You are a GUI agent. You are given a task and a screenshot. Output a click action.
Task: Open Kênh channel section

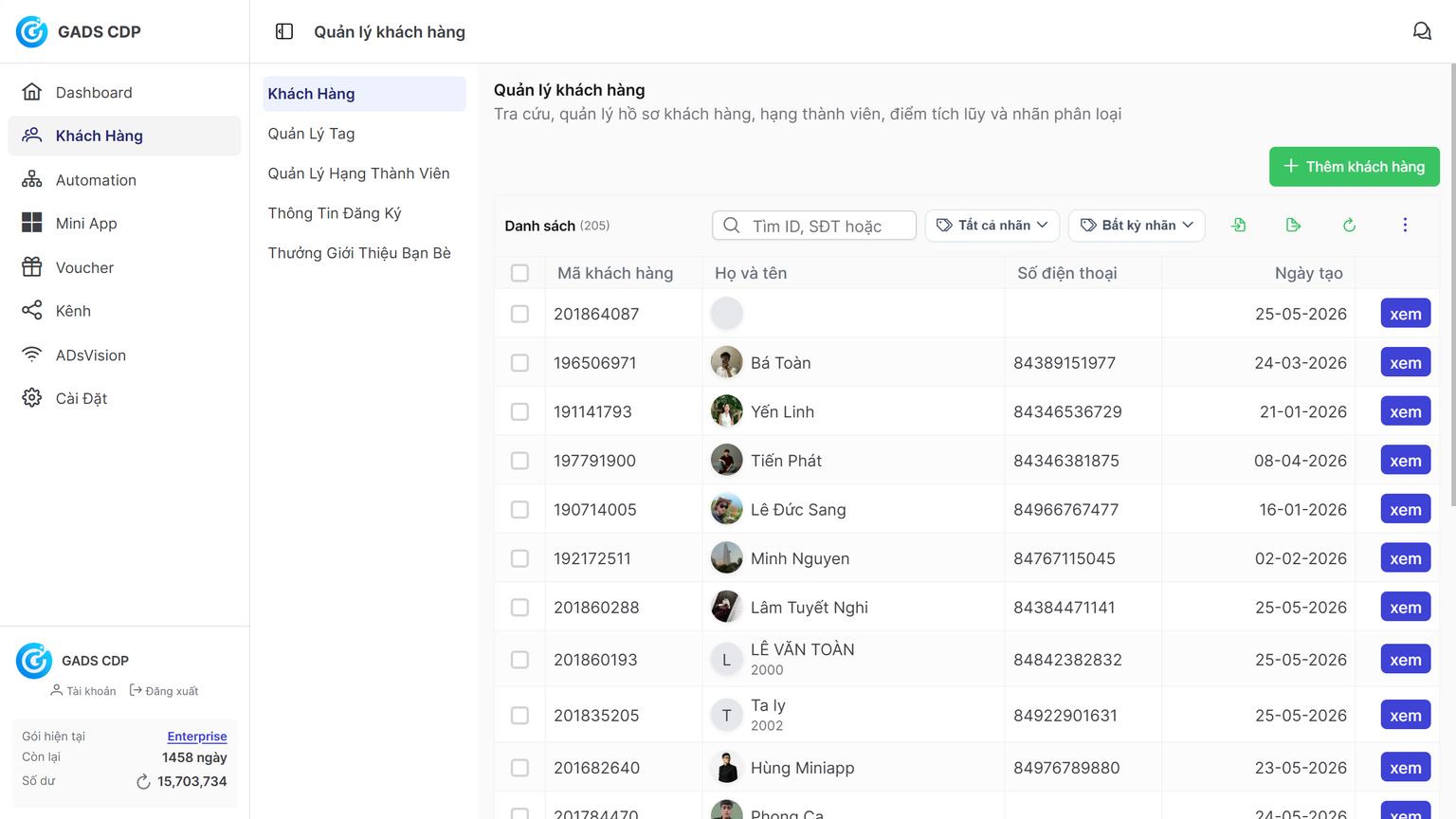click(x=124, y=311)
